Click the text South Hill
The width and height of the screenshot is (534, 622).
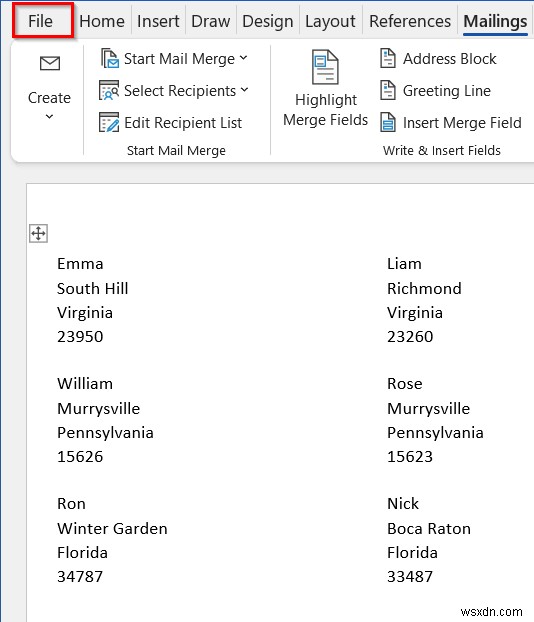tap(92, 288)
